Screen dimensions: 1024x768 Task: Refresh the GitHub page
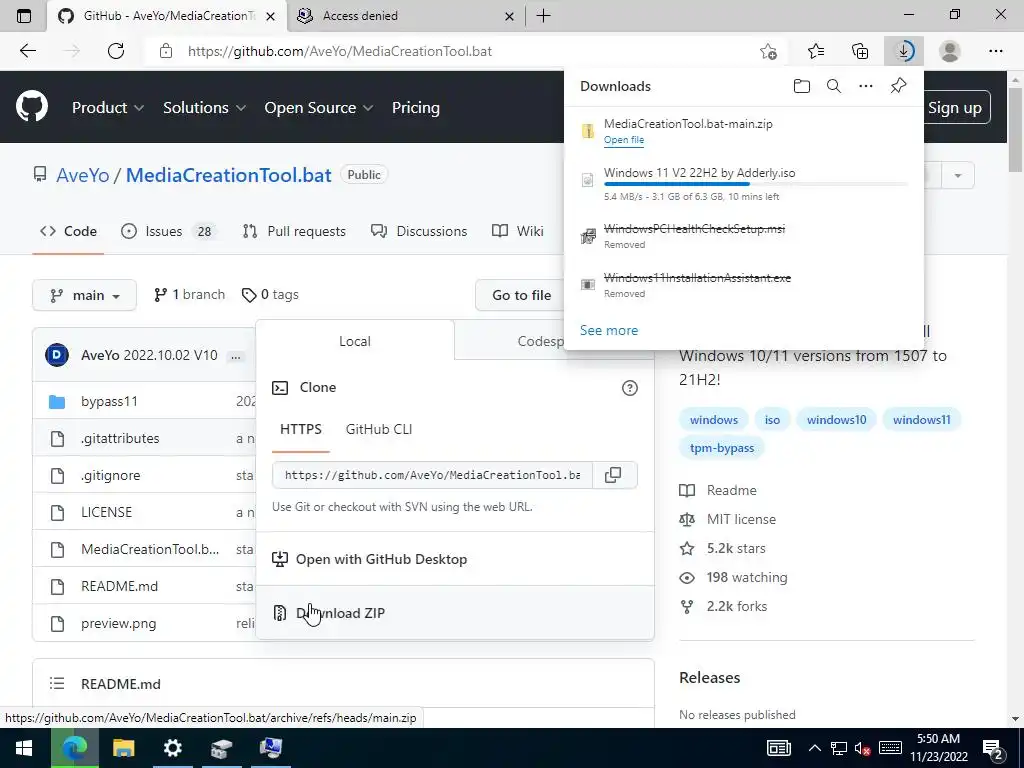pyautogui.click(x=116, y=51)
